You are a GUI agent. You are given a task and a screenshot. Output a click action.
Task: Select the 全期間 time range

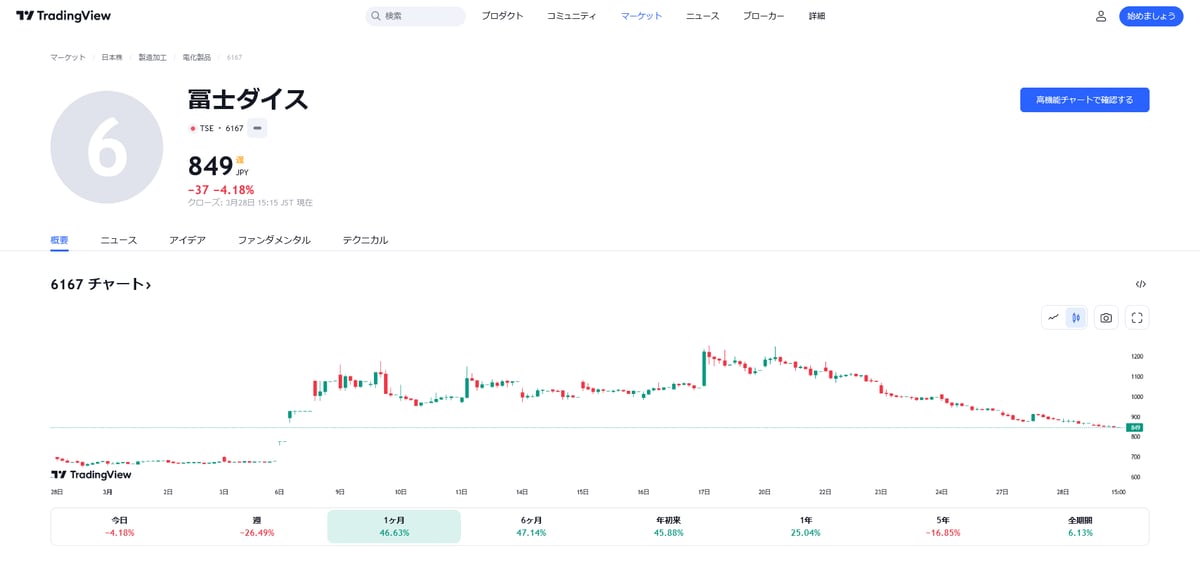click(1080, 526)
